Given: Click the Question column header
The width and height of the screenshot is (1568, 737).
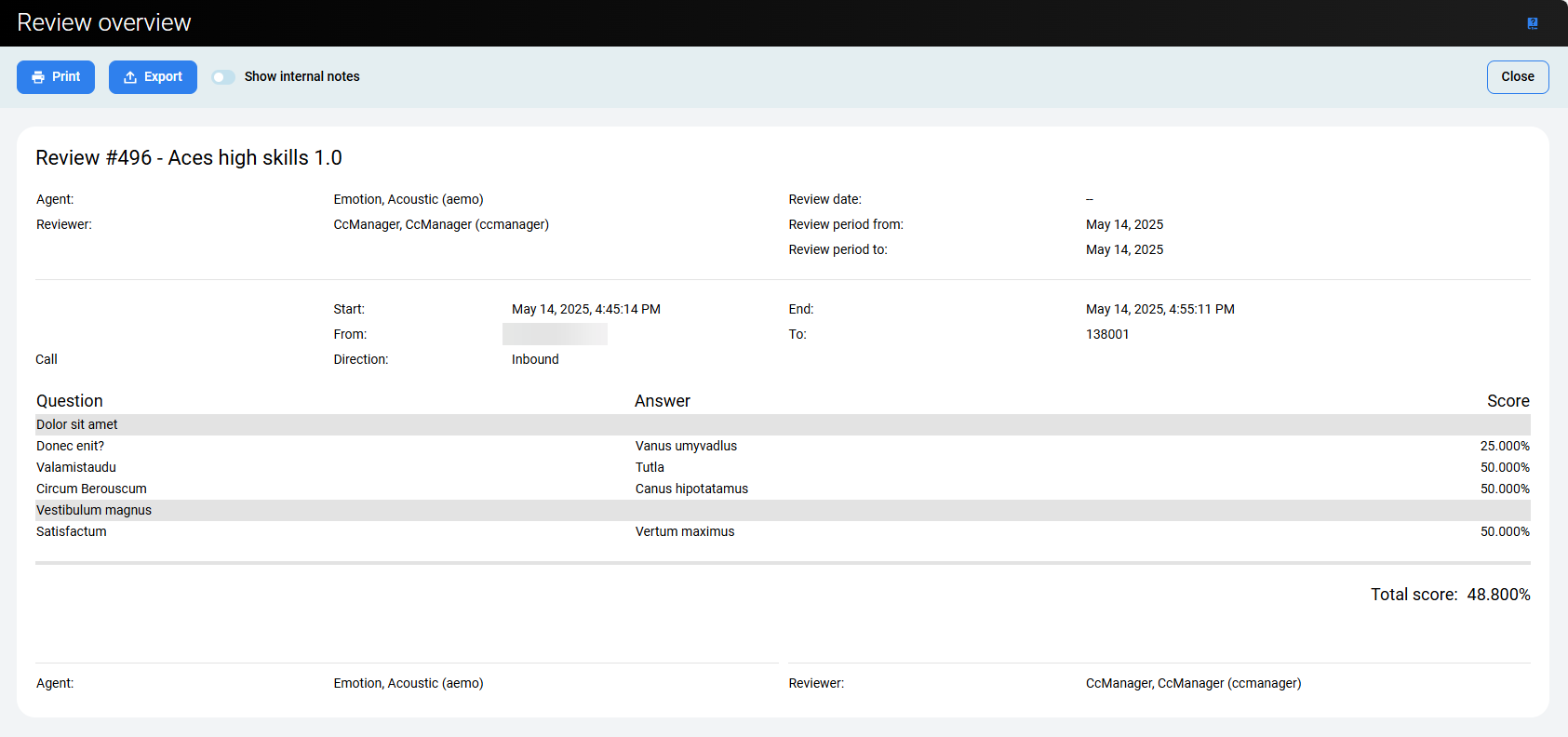Looking at the screenshot, I should click(70, 401).
